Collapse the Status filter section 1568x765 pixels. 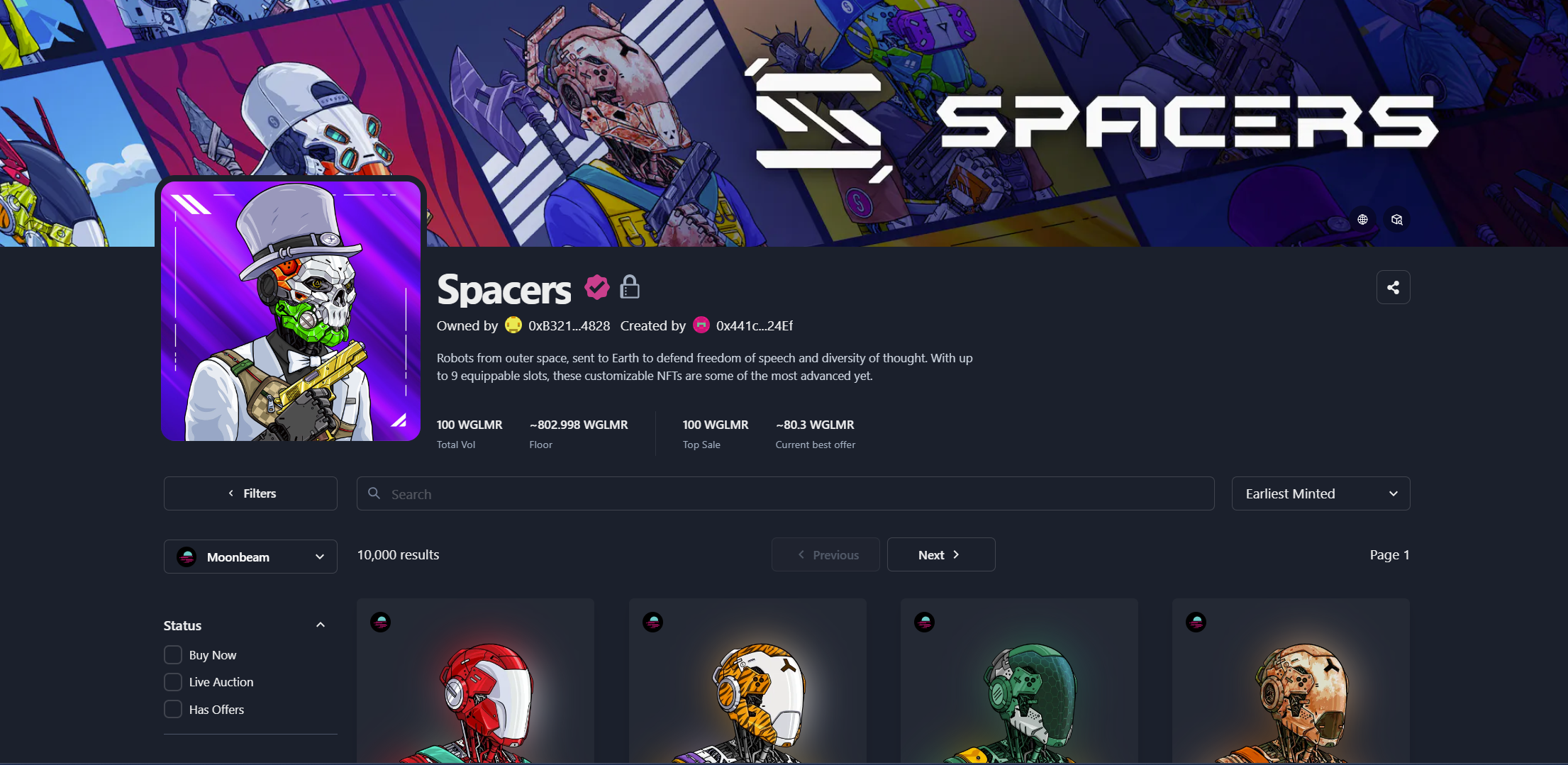[x=321, y=625]
